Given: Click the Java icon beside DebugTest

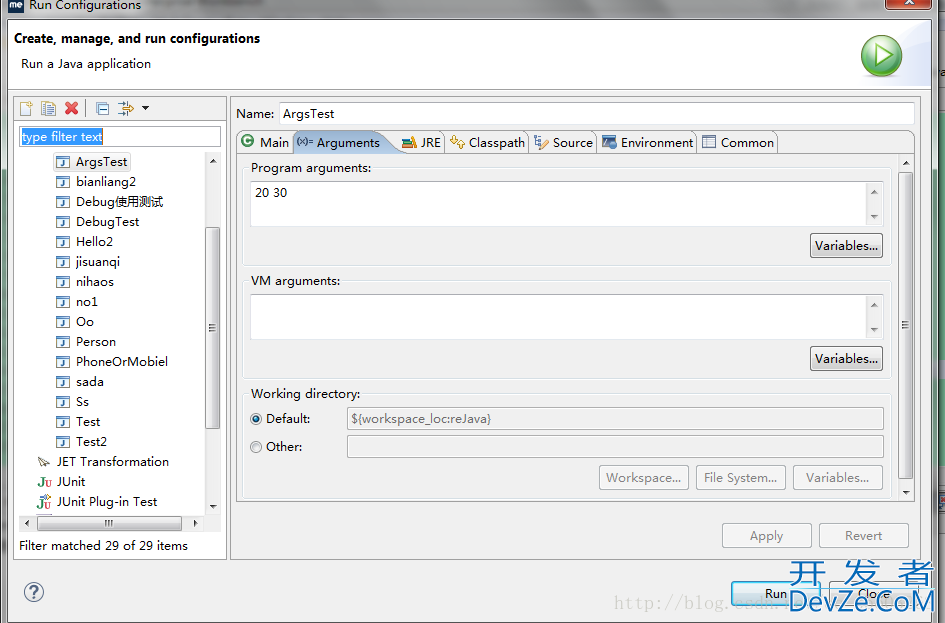Looking at the screenshot, I should [x=63, y=222].
